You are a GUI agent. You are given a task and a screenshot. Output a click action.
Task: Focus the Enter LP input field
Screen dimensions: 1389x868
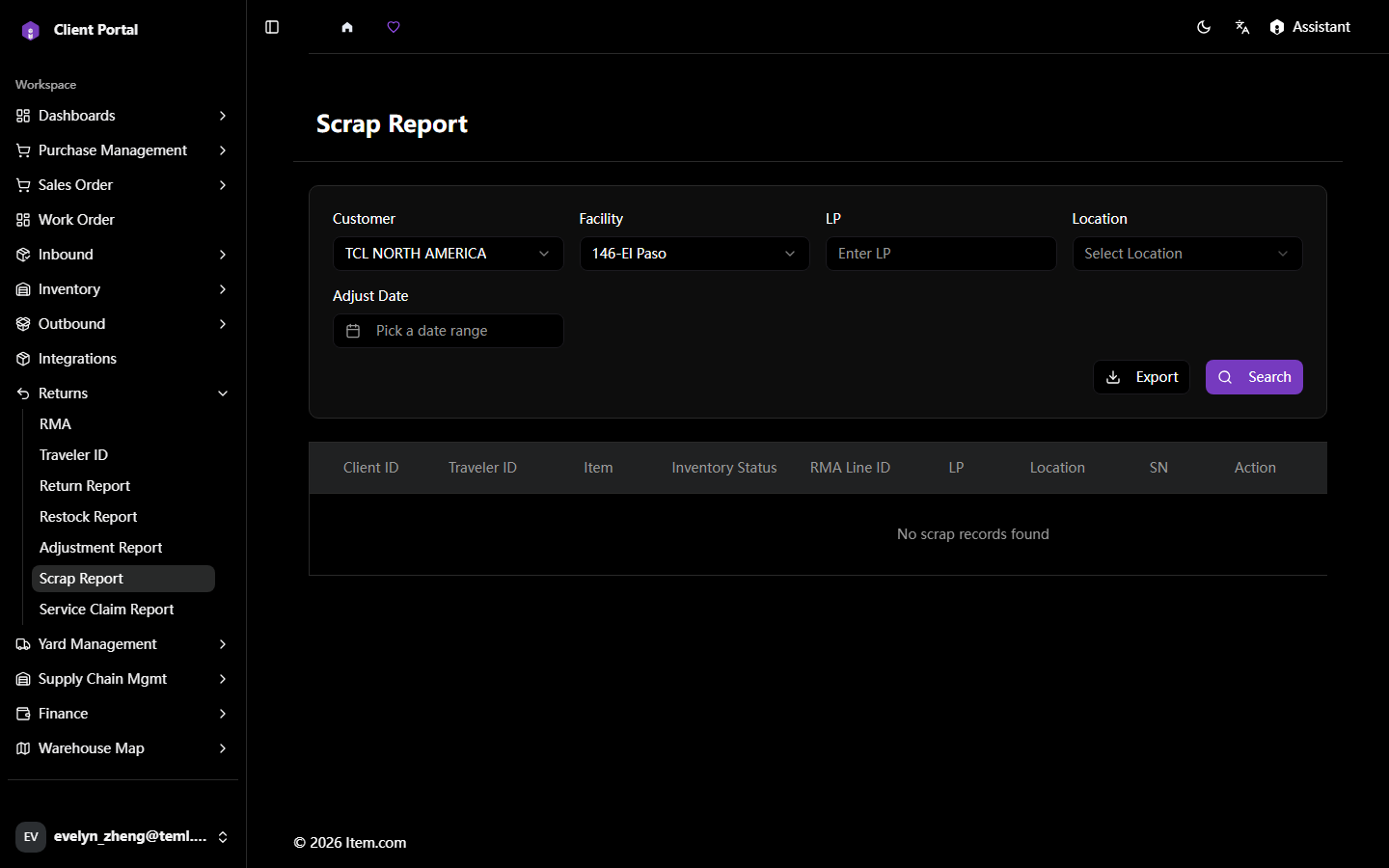pos(940,254)
